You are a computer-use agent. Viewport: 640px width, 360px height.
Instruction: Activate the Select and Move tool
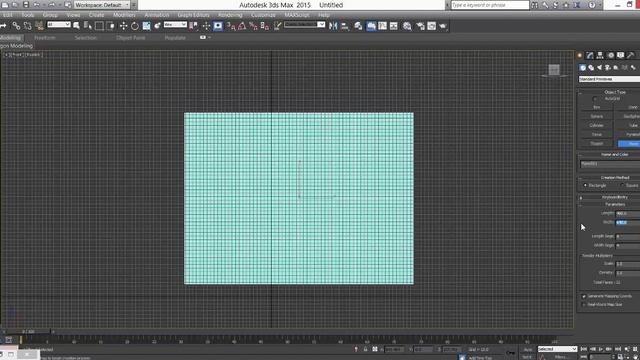click(x=123, y=26)
